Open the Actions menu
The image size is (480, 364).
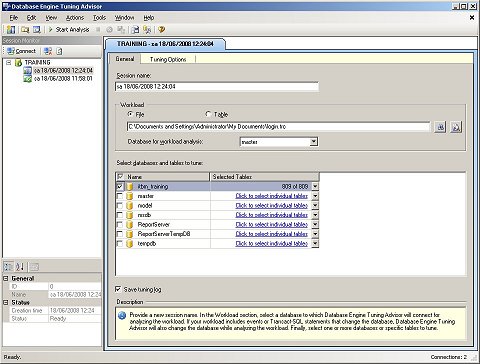(x=75, y=18)
